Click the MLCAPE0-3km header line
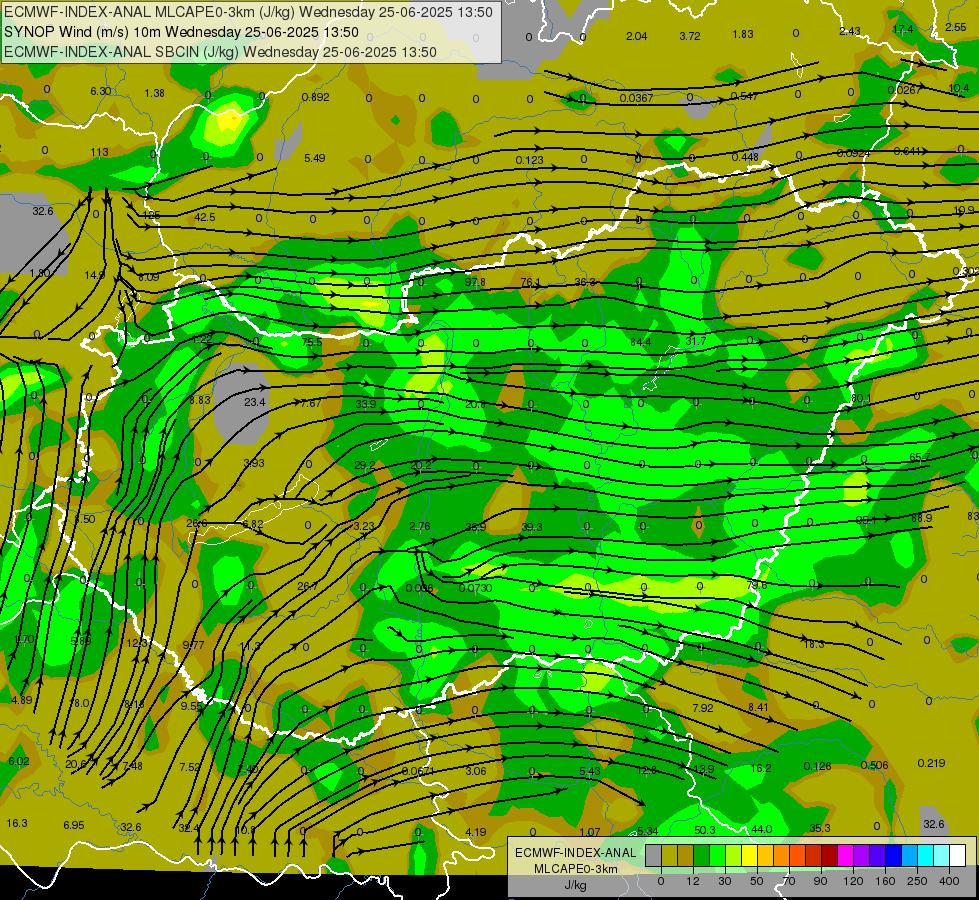This screenshot has height=900, width=979. 248,12
